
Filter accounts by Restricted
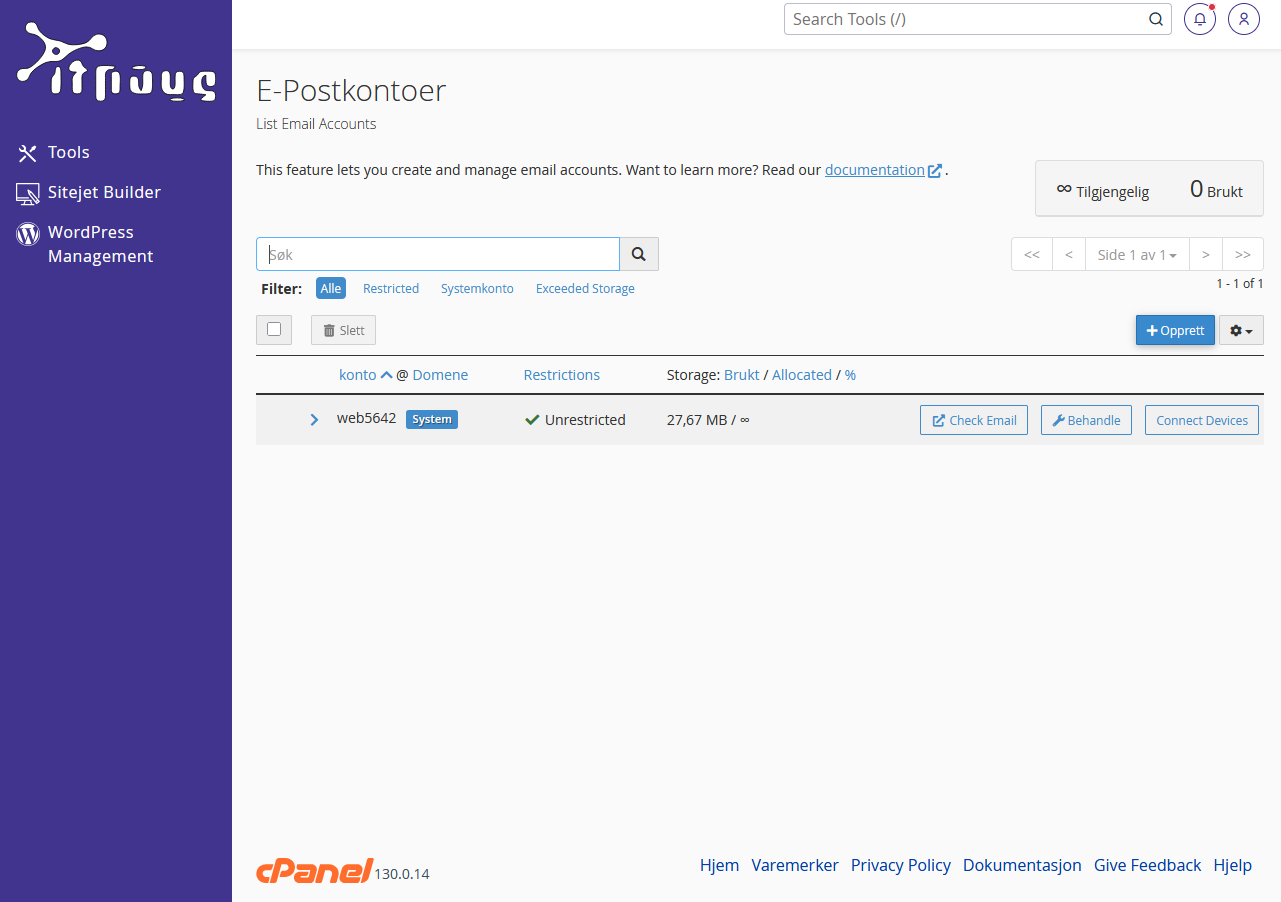390,288
